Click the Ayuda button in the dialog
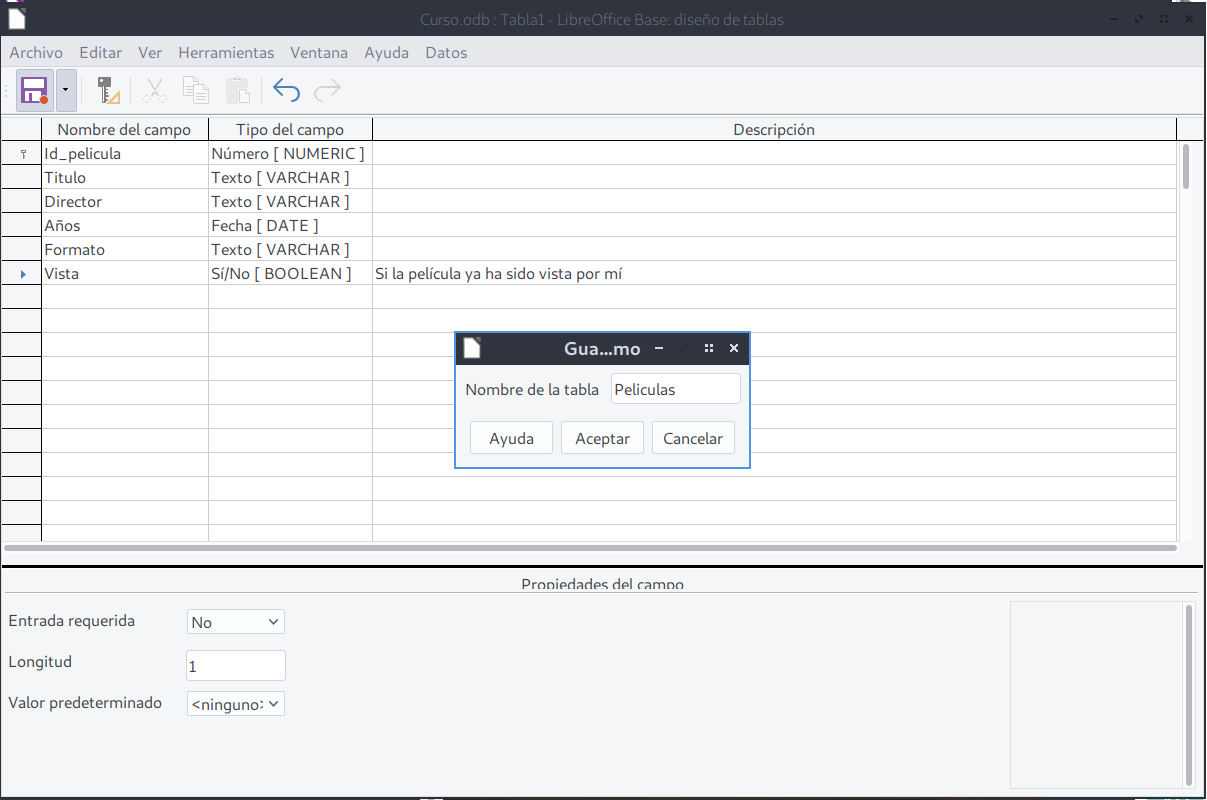1207x800 pixels. tap(511, 438)
